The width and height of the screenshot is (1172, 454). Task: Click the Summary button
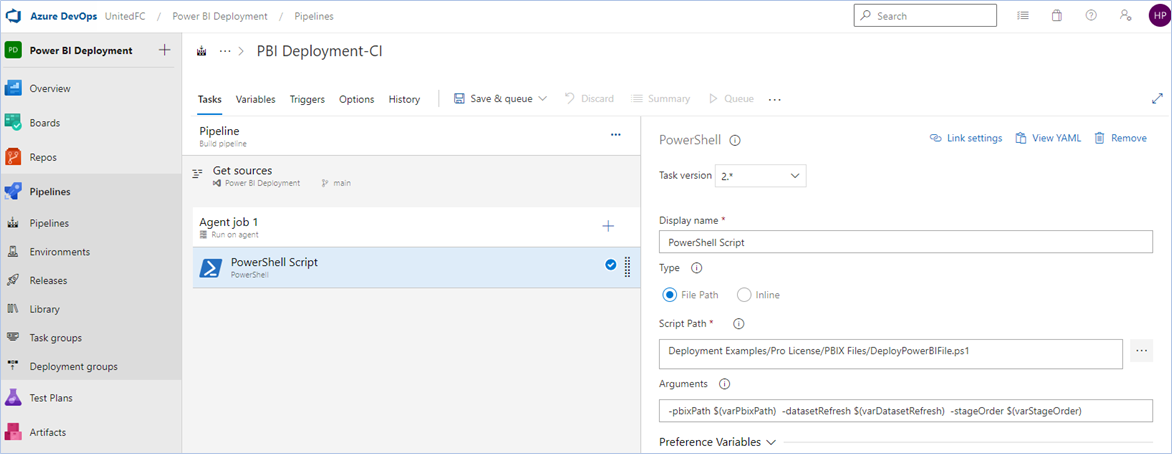(x=661, y=99)
